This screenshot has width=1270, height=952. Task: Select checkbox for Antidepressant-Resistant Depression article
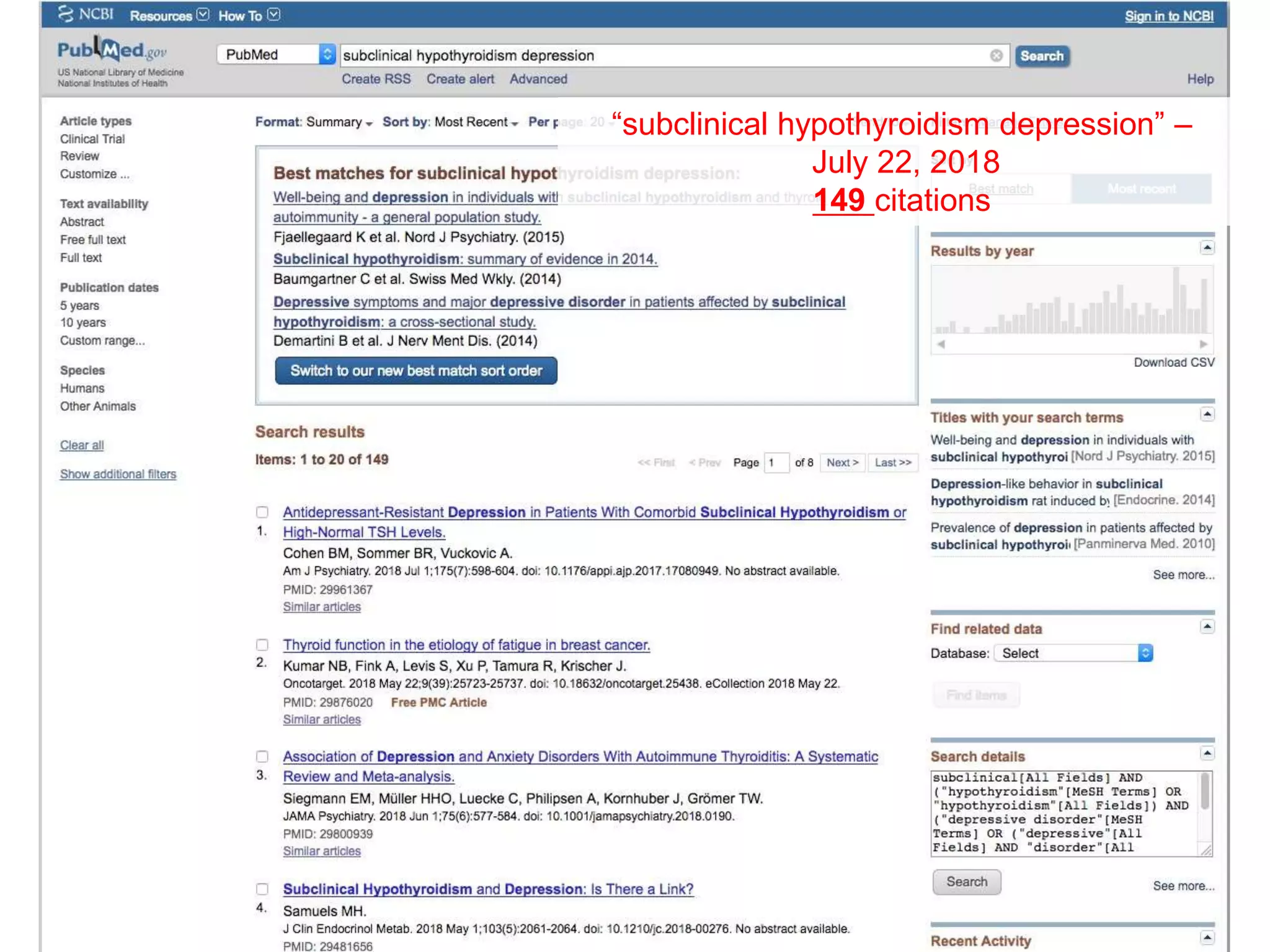point(262,512)
